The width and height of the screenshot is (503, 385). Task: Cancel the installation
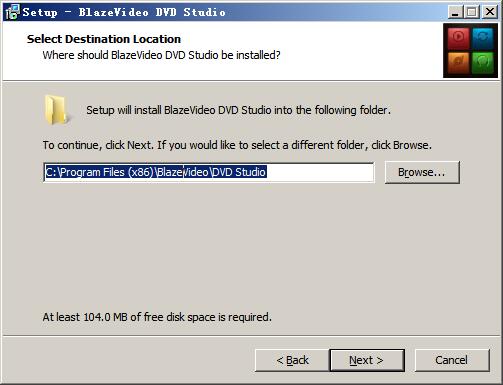click(452, 360)
